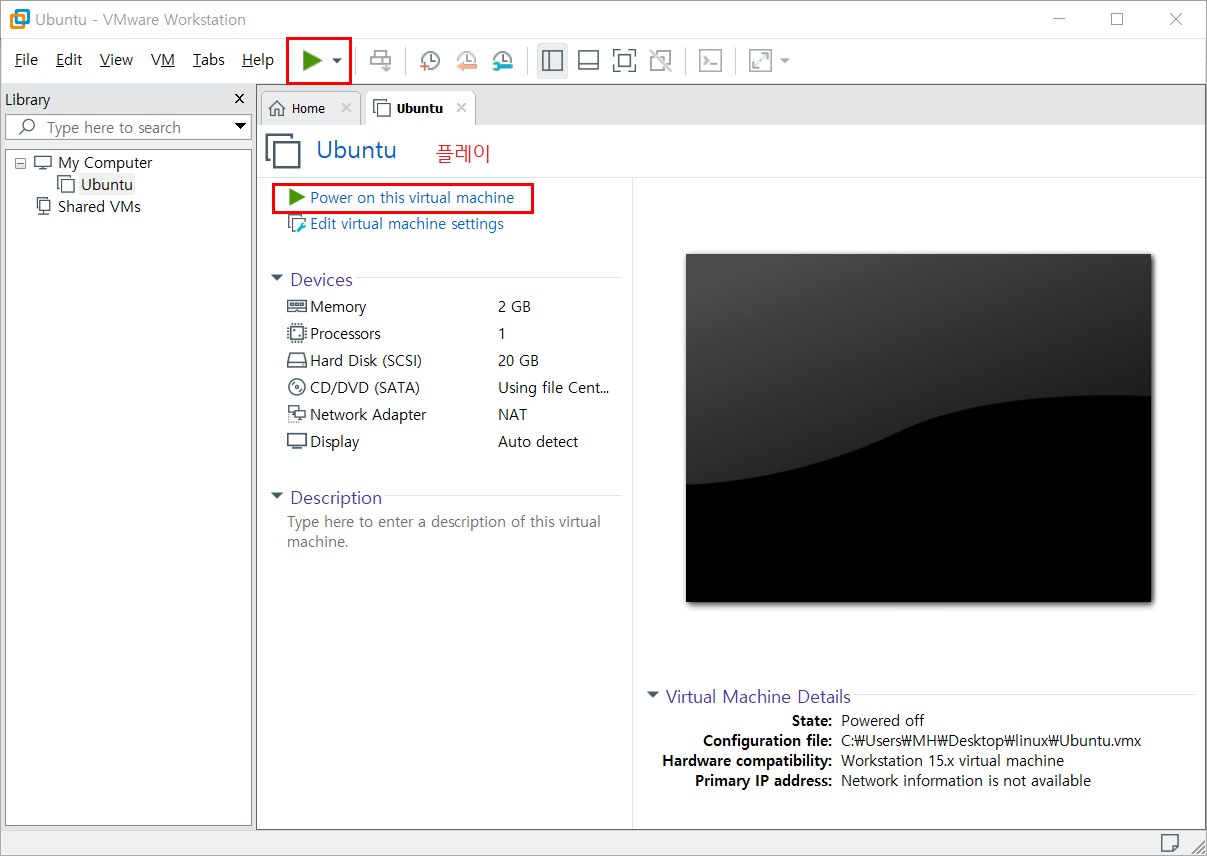1207x856 pixels.
Task: Select My Computer in the library
Action: point(105,163)
